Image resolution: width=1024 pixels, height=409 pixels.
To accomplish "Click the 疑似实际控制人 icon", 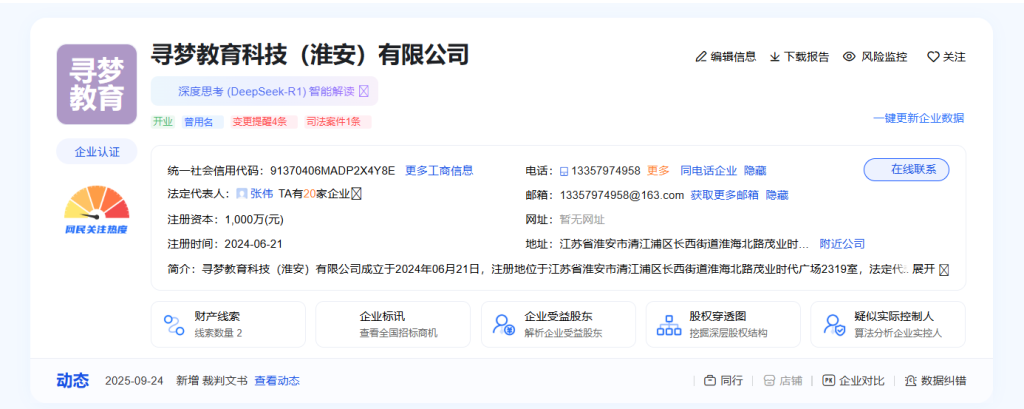I will coord(834,325).
